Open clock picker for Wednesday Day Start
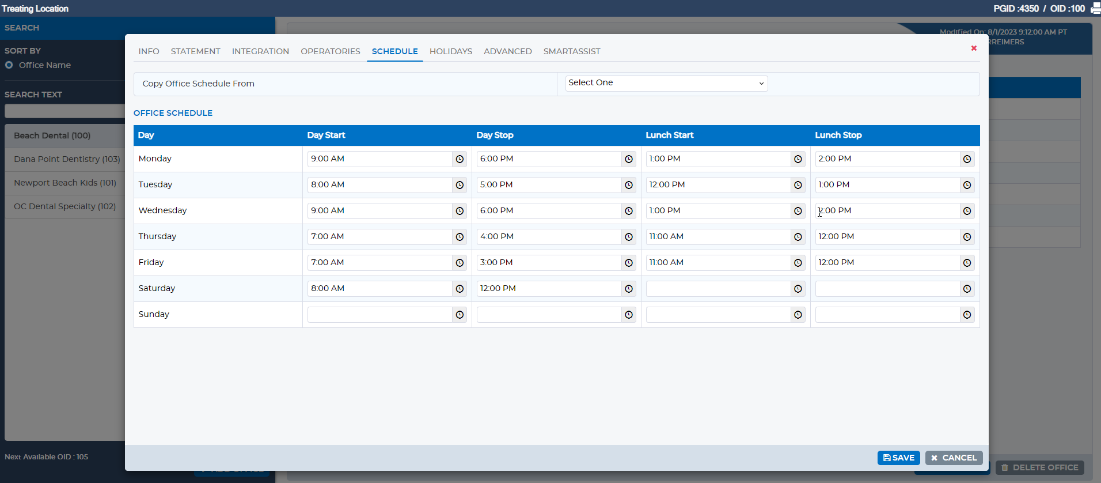 (x=460, y=211)
